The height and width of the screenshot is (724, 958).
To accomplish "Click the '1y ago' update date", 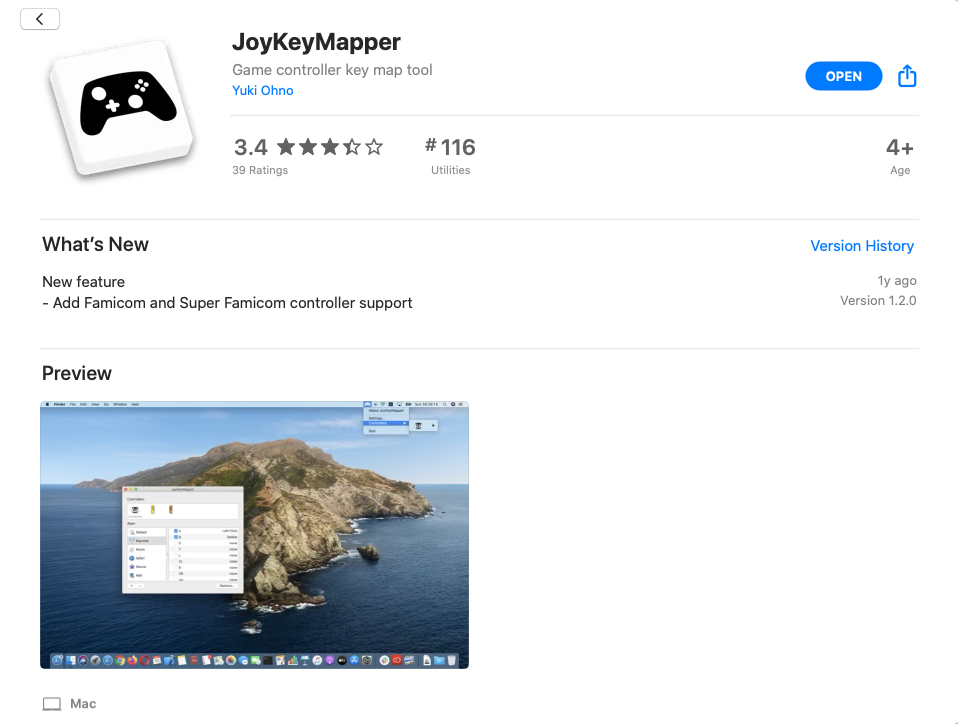I will [897, 280].
